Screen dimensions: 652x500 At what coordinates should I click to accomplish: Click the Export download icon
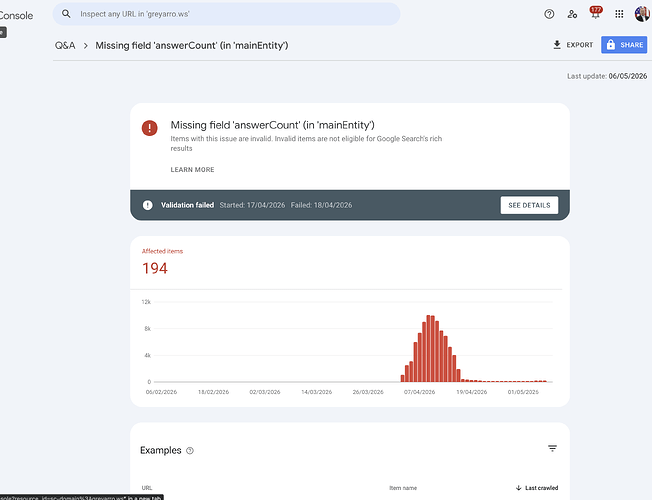(x=557, y=45)
